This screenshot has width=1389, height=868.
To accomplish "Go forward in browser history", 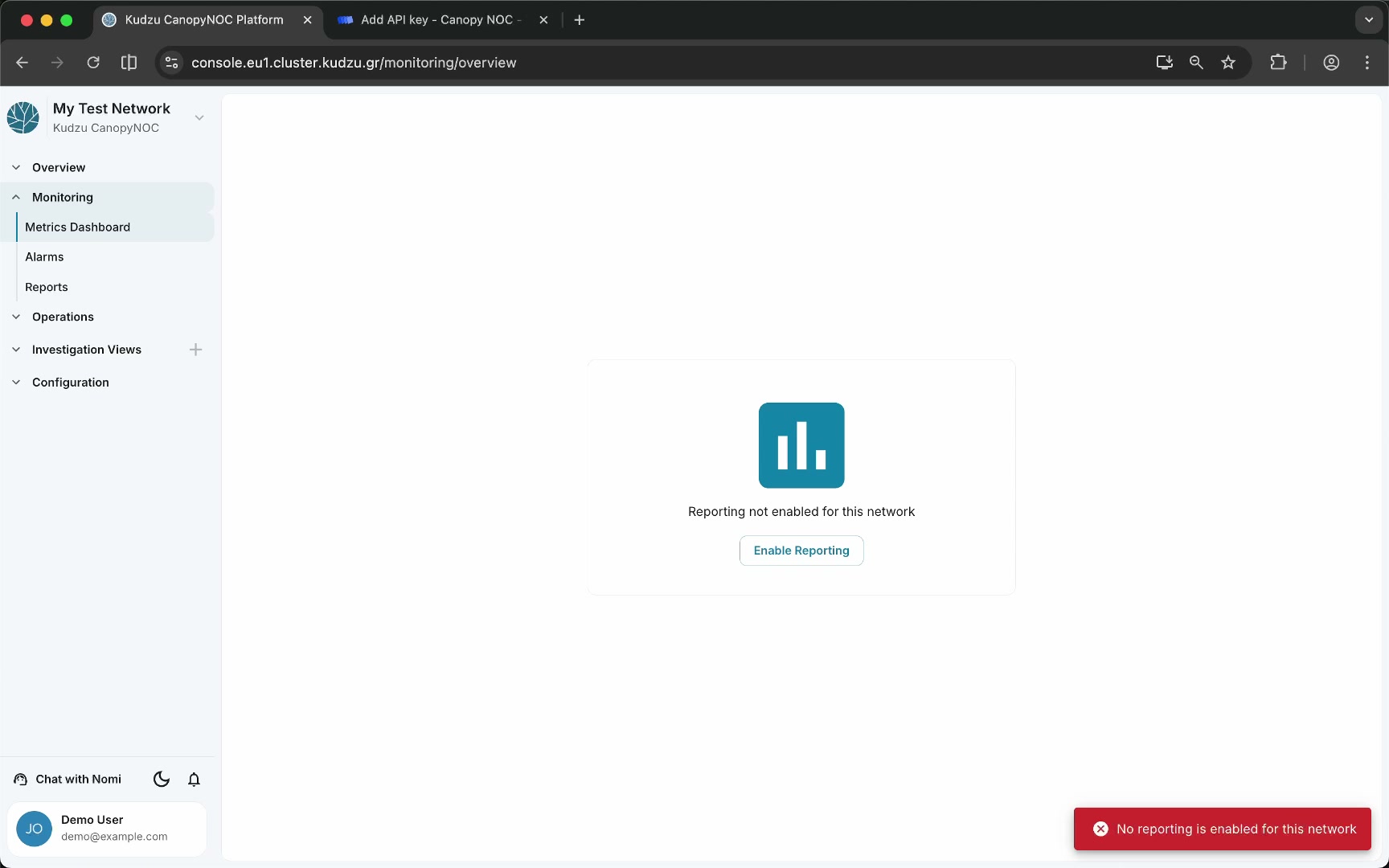I will point(57,63).
